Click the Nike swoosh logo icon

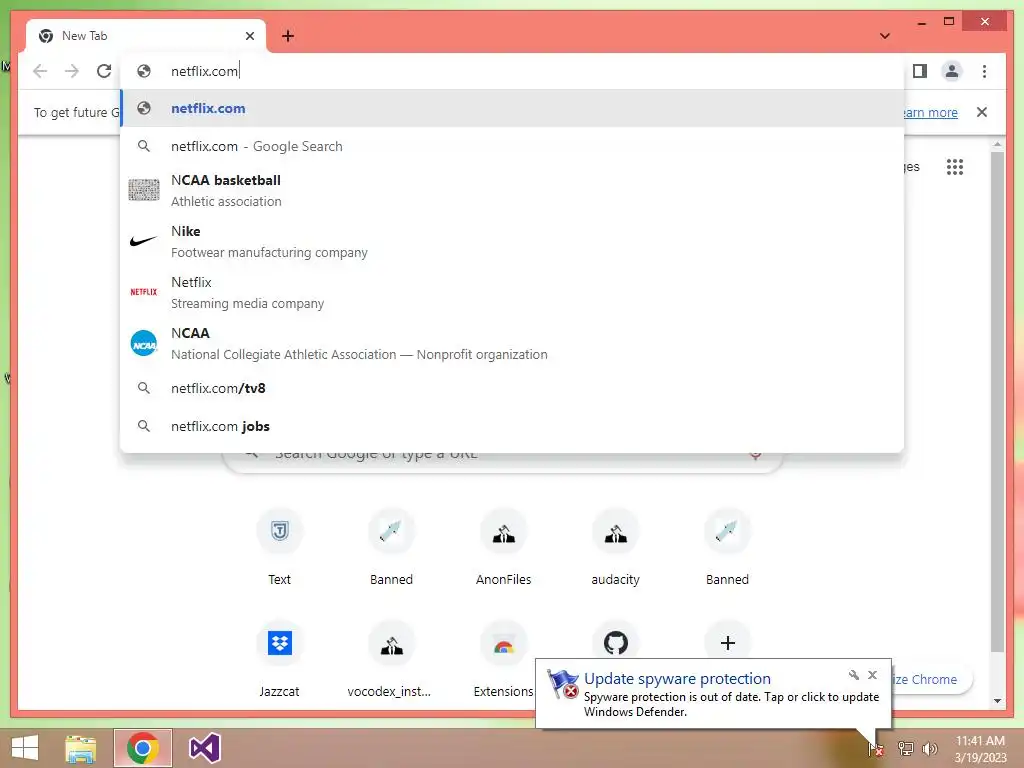(144, 241)
